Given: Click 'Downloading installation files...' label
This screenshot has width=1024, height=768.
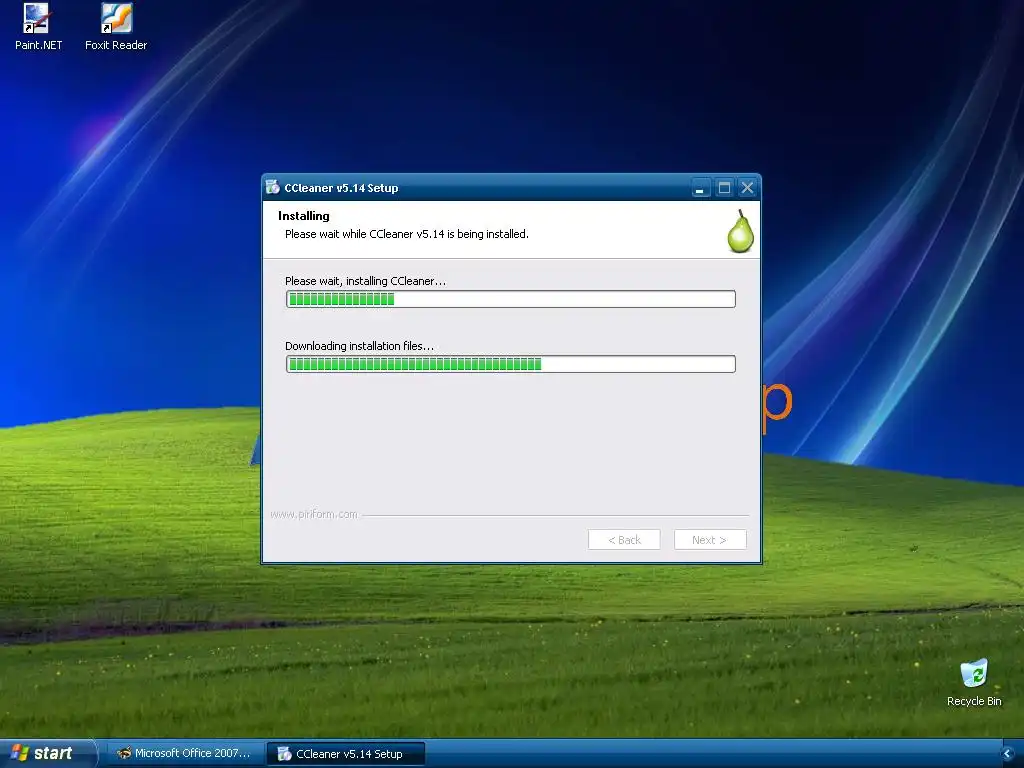Looking at the screenshot, I should click(x=359, y=346).
